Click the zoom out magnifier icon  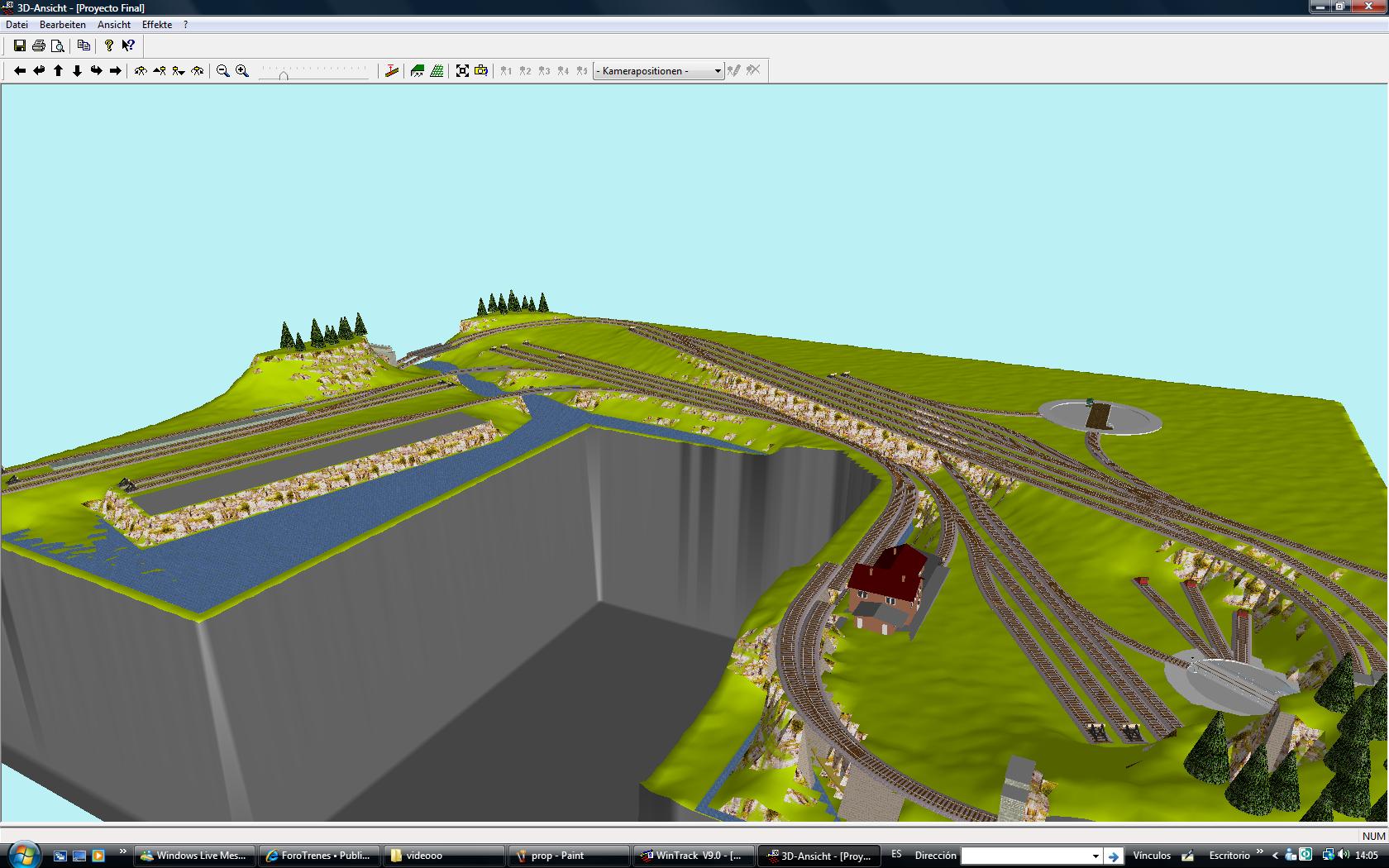point(223,71)
